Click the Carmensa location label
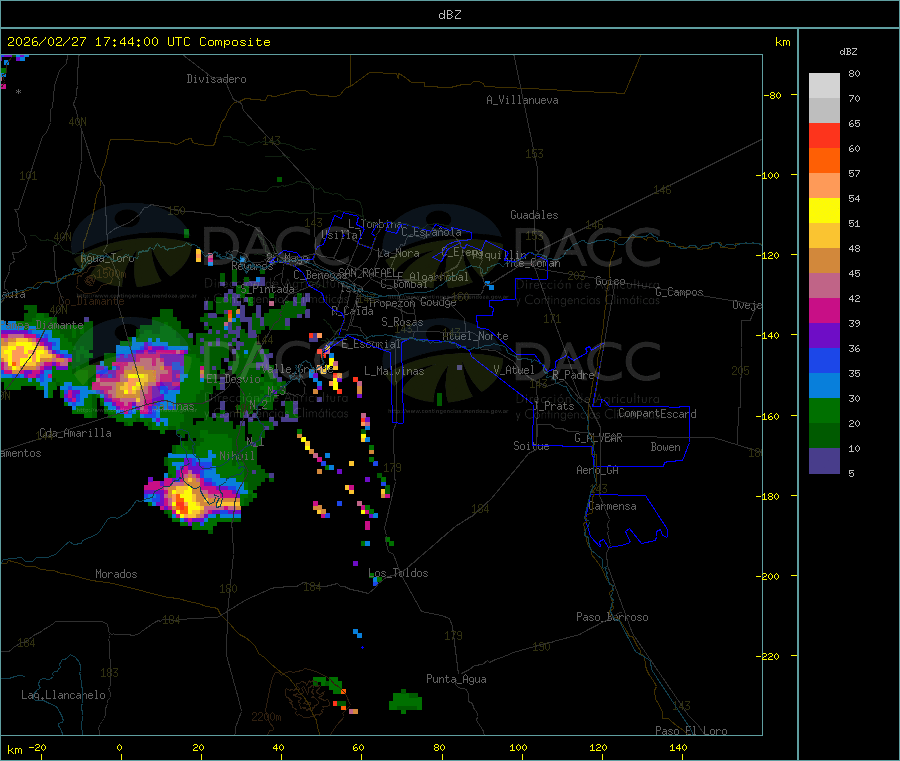The height and width of the screenshot is (761, 900). point(612,506)
